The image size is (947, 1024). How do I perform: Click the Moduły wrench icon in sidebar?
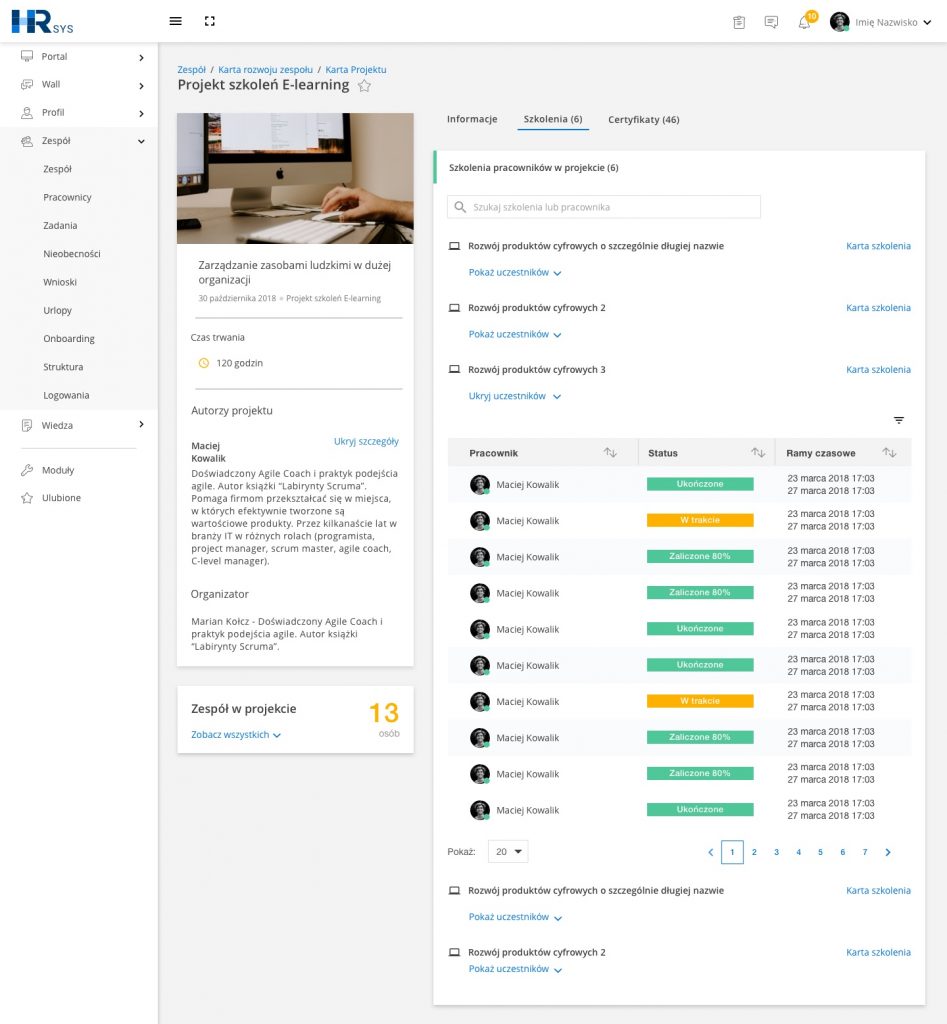click(27, 470)
